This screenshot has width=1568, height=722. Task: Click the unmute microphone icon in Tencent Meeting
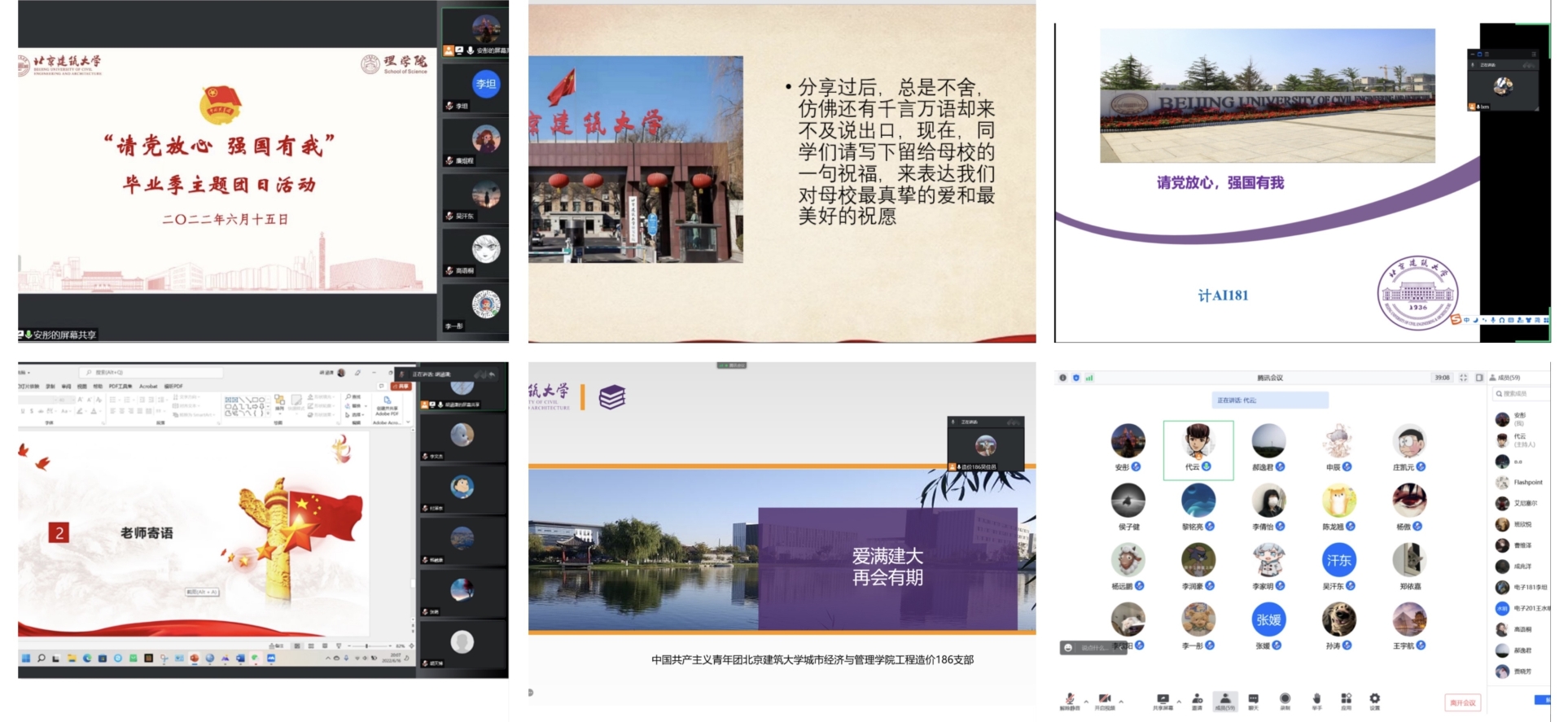tap(1070, 699)
